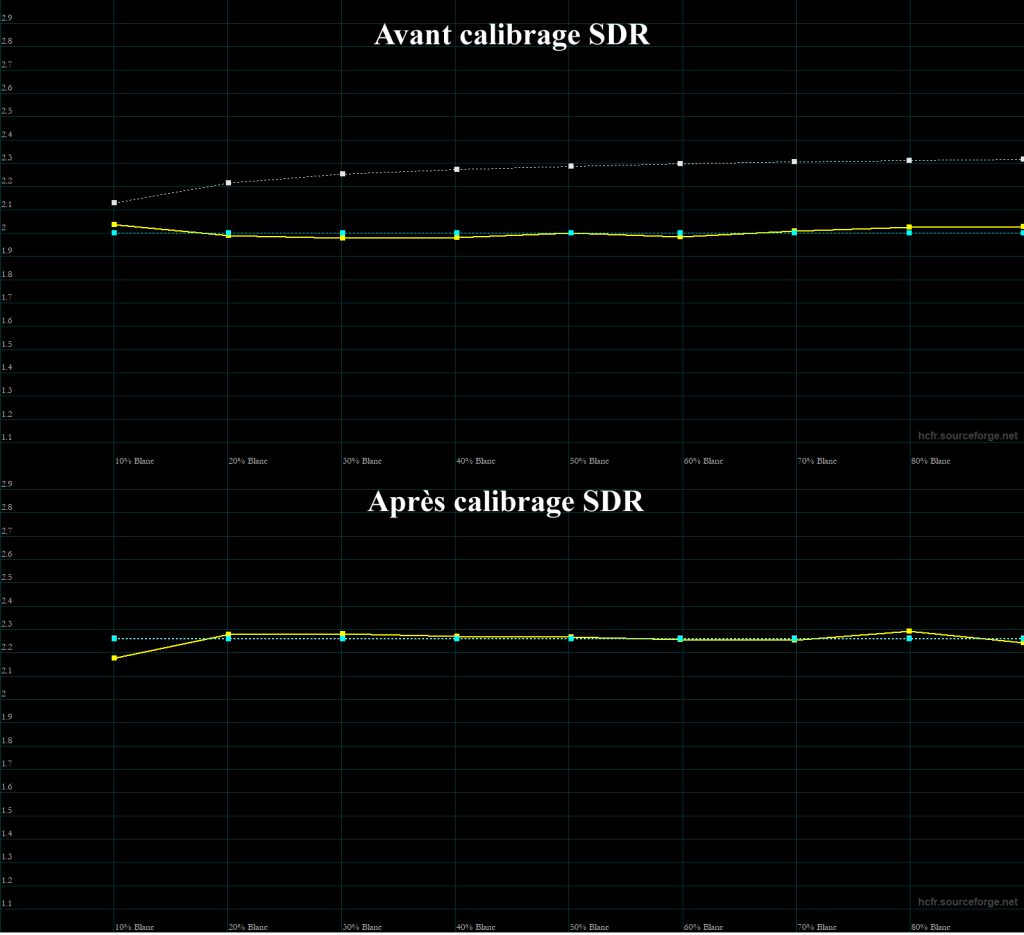The width and height of the screenshot is (1024, 935).
Task: Select cyan reference point at 10% in bottom chart
Action: click(114, 638)
